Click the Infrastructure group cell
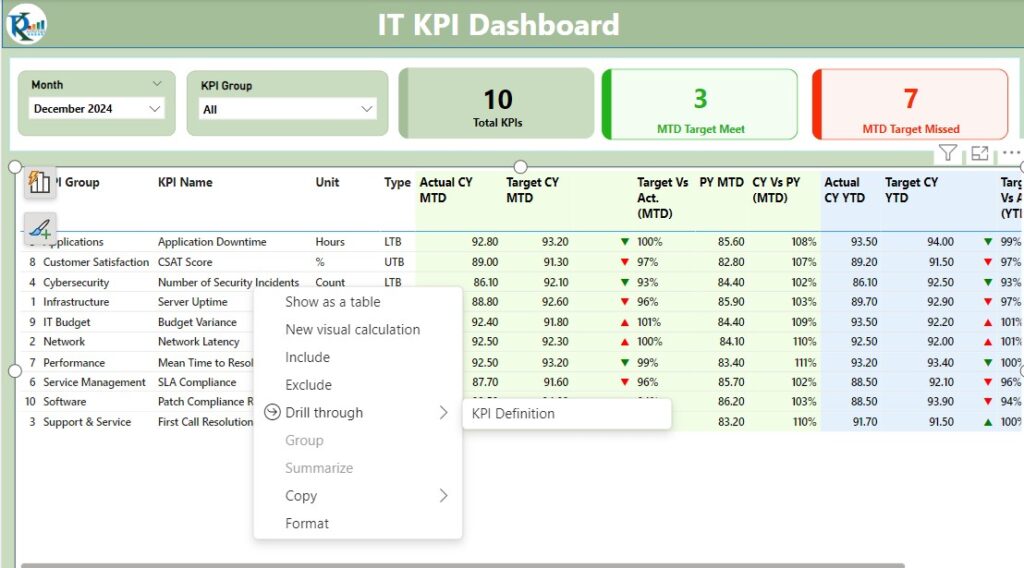The image size is (1024, 568). coord(76,302)
